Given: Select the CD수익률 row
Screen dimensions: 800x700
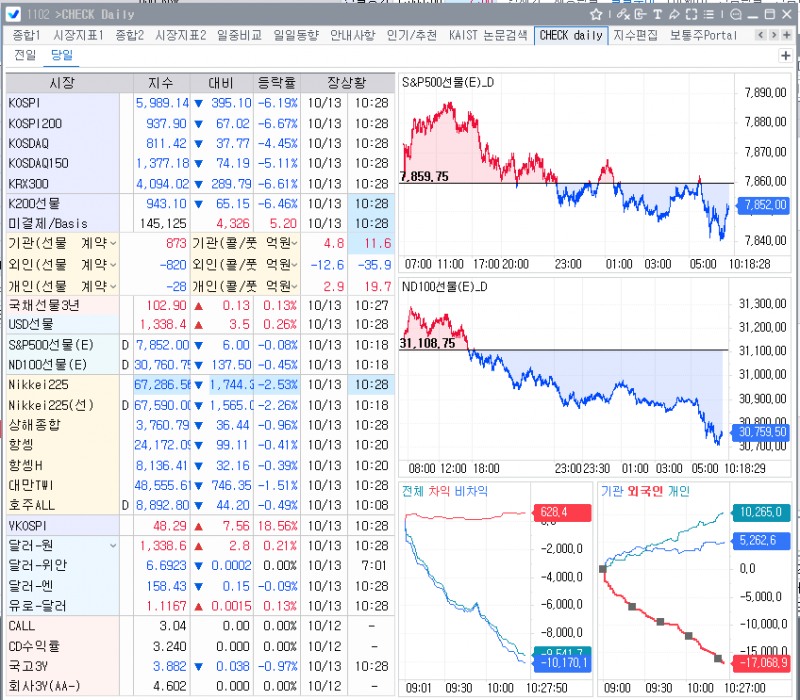Looking at the screenshot, I should click(200, 646).
